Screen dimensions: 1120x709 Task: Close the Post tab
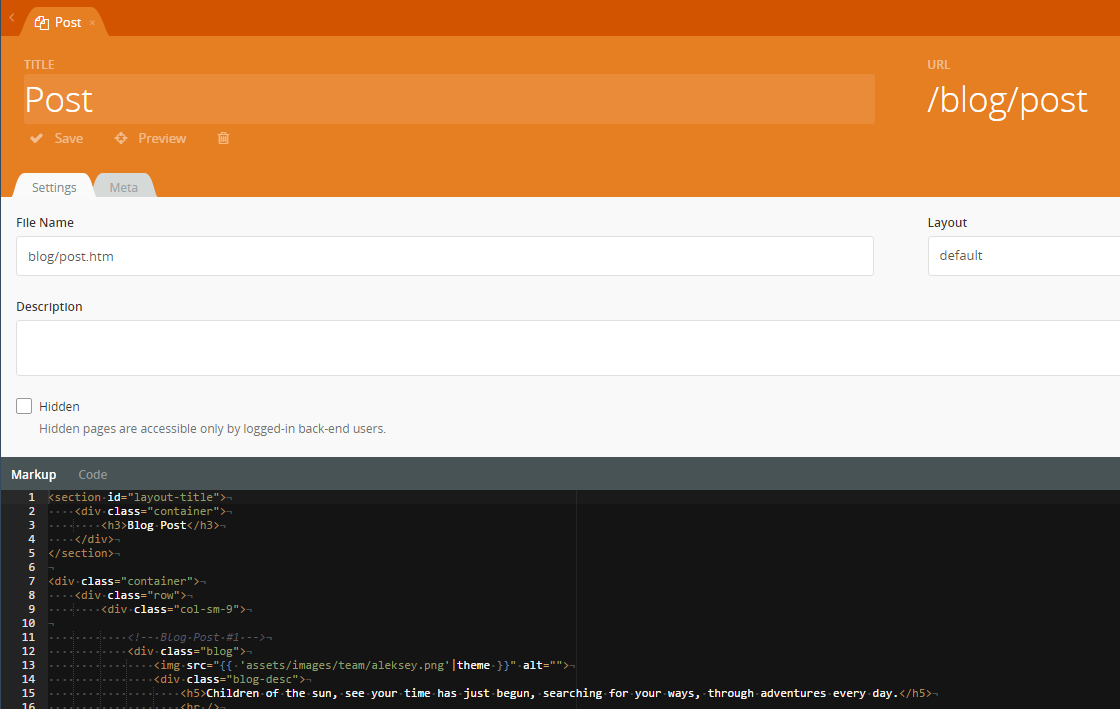click(x=93, y=23)
